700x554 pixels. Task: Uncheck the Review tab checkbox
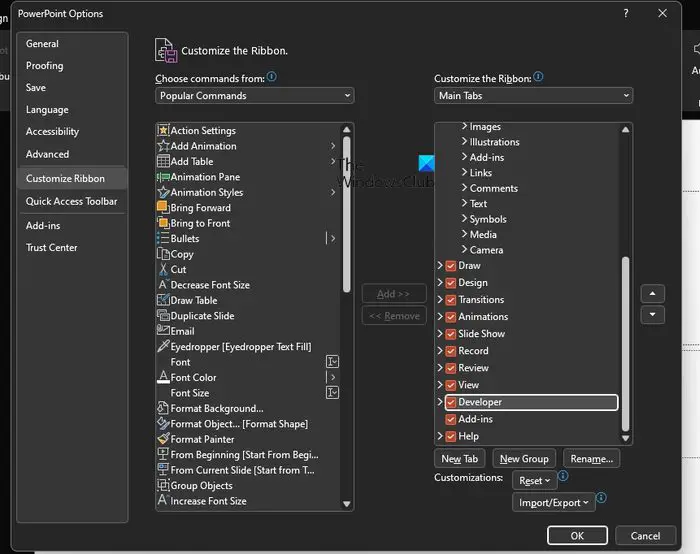[x=451, y=368]
